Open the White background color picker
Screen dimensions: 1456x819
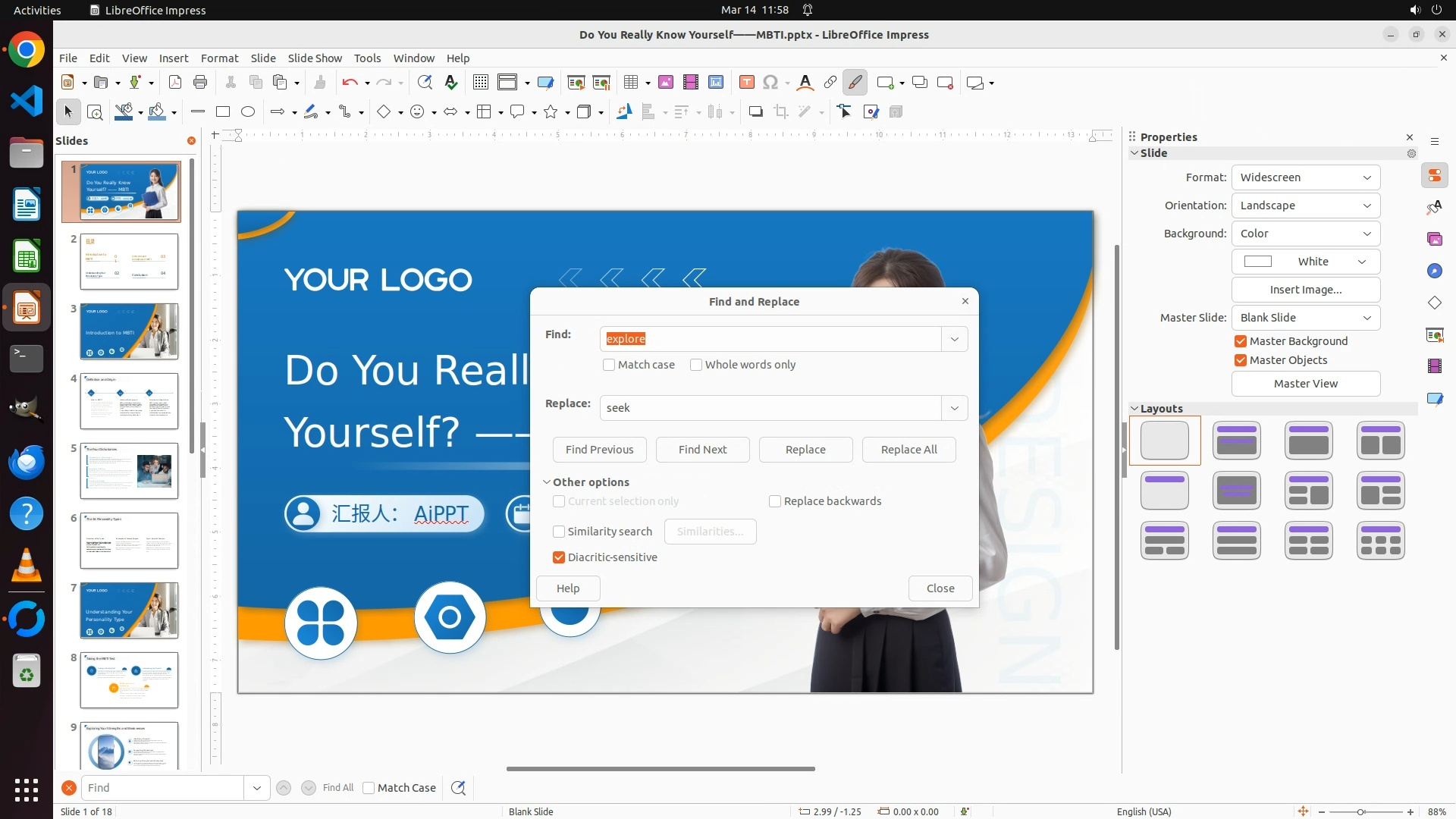pyautogui.click(x=1305, y=262)
